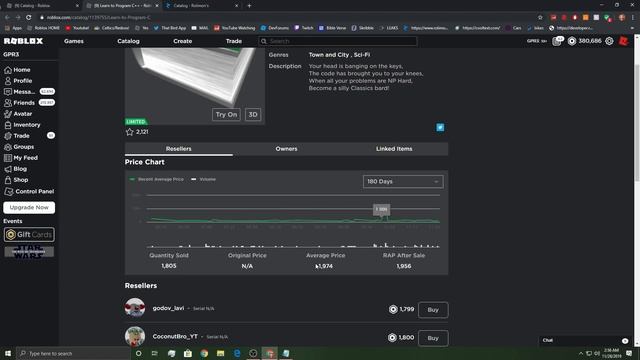Open Task View on the taskbar
Image resolution: width=640 pixels, height=360 pixels.
tap(155, 353)
